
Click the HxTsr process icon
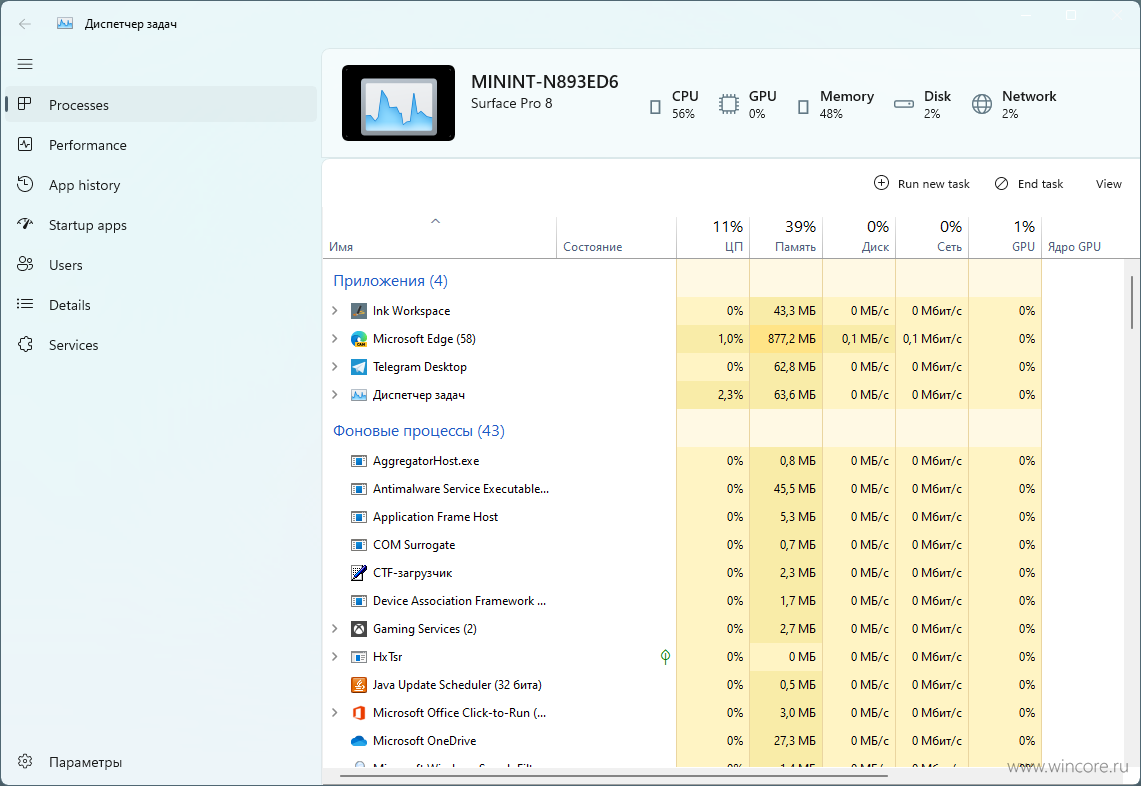click(x=359, y=656)
